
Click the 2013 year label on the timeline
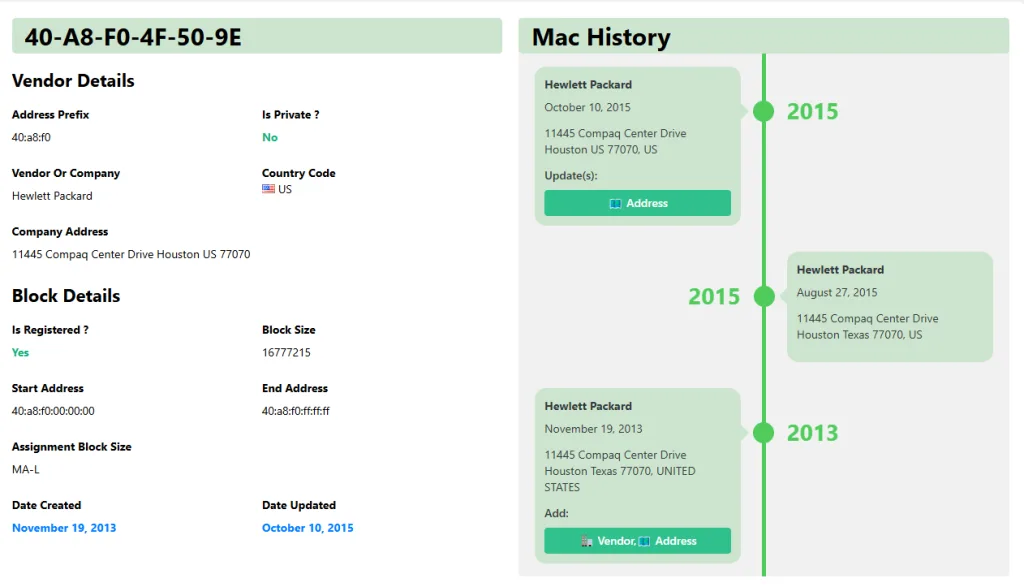(812, 433)
